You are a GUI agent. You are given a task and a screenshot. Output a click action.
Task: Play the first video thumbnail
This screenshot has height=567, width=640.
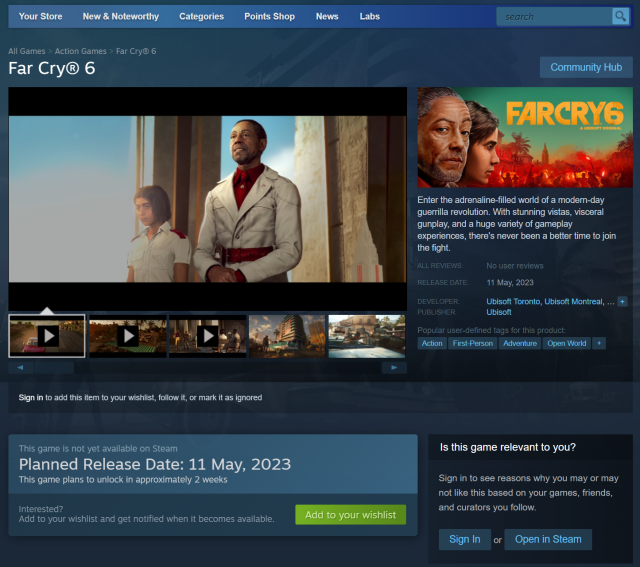pos(47,336)
